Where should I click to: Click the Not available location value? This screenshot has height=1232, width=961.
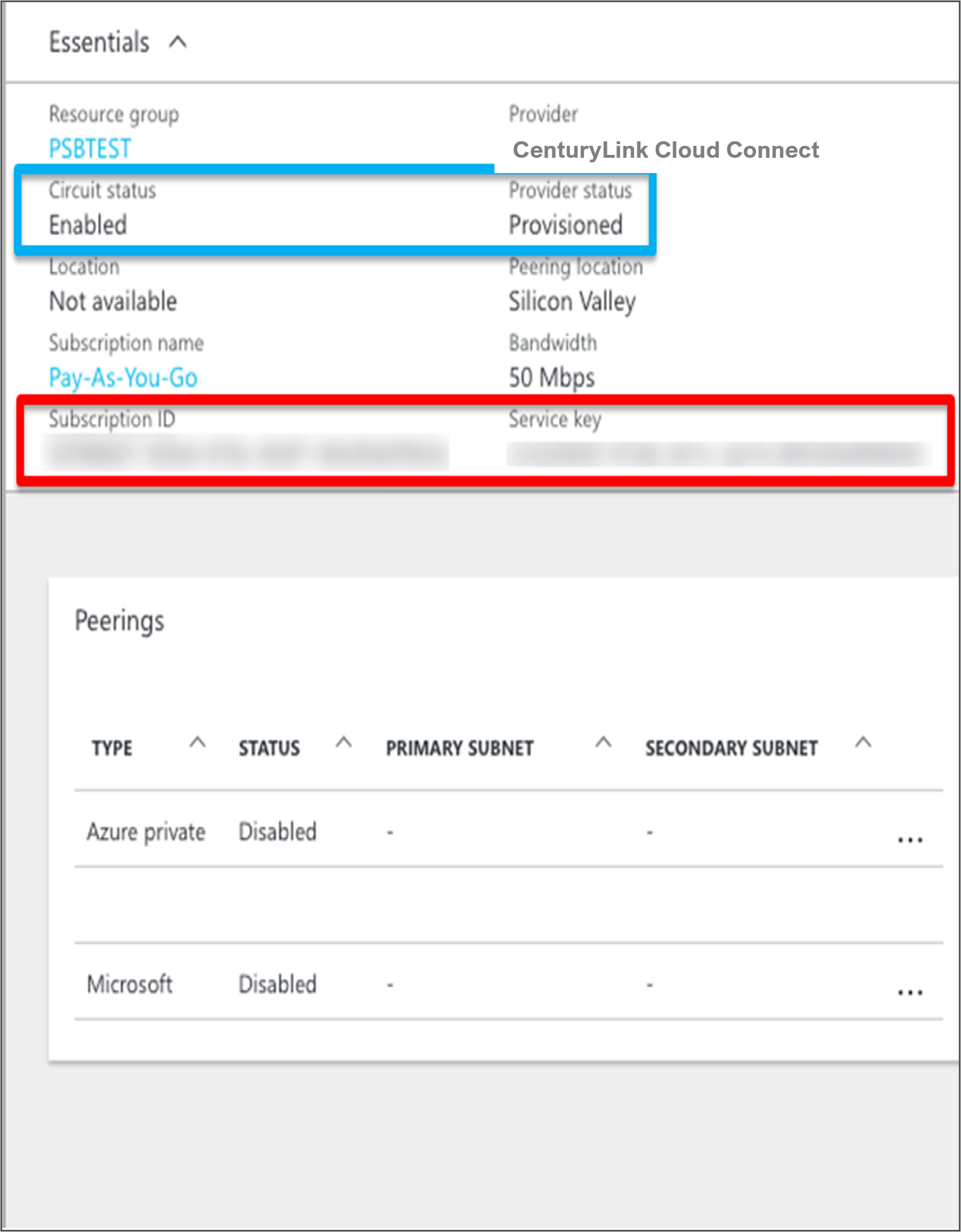tap(113, 301)
